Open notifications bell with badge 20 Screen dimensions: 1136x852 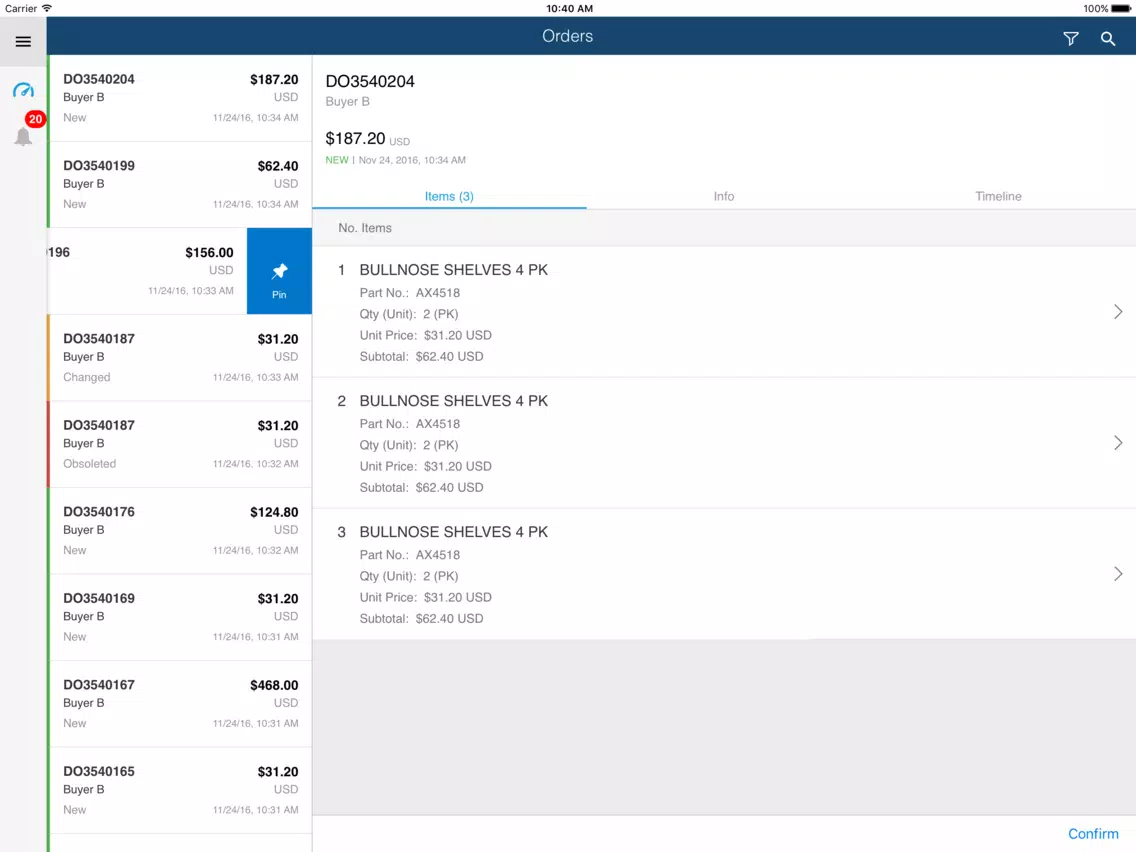pos(24,135)
